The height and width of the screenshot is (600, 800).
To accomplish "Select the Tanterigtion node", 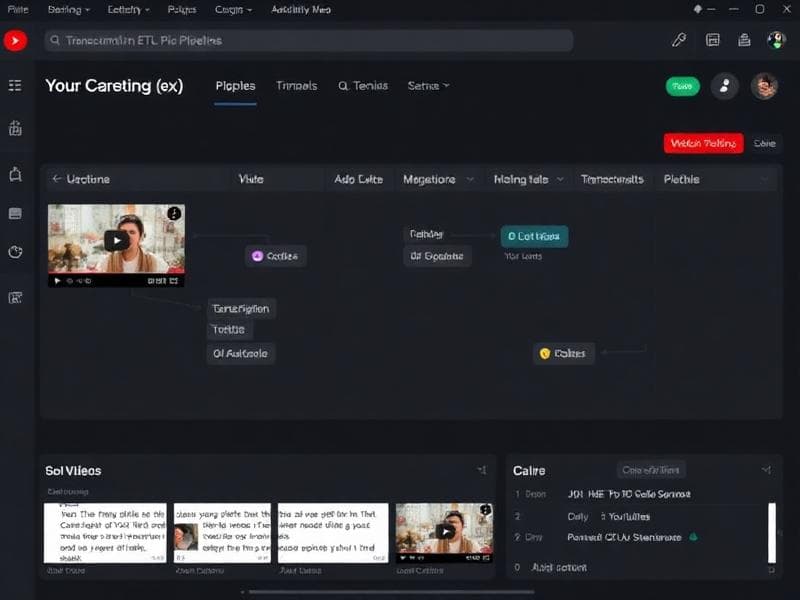I will click(241, 309).
